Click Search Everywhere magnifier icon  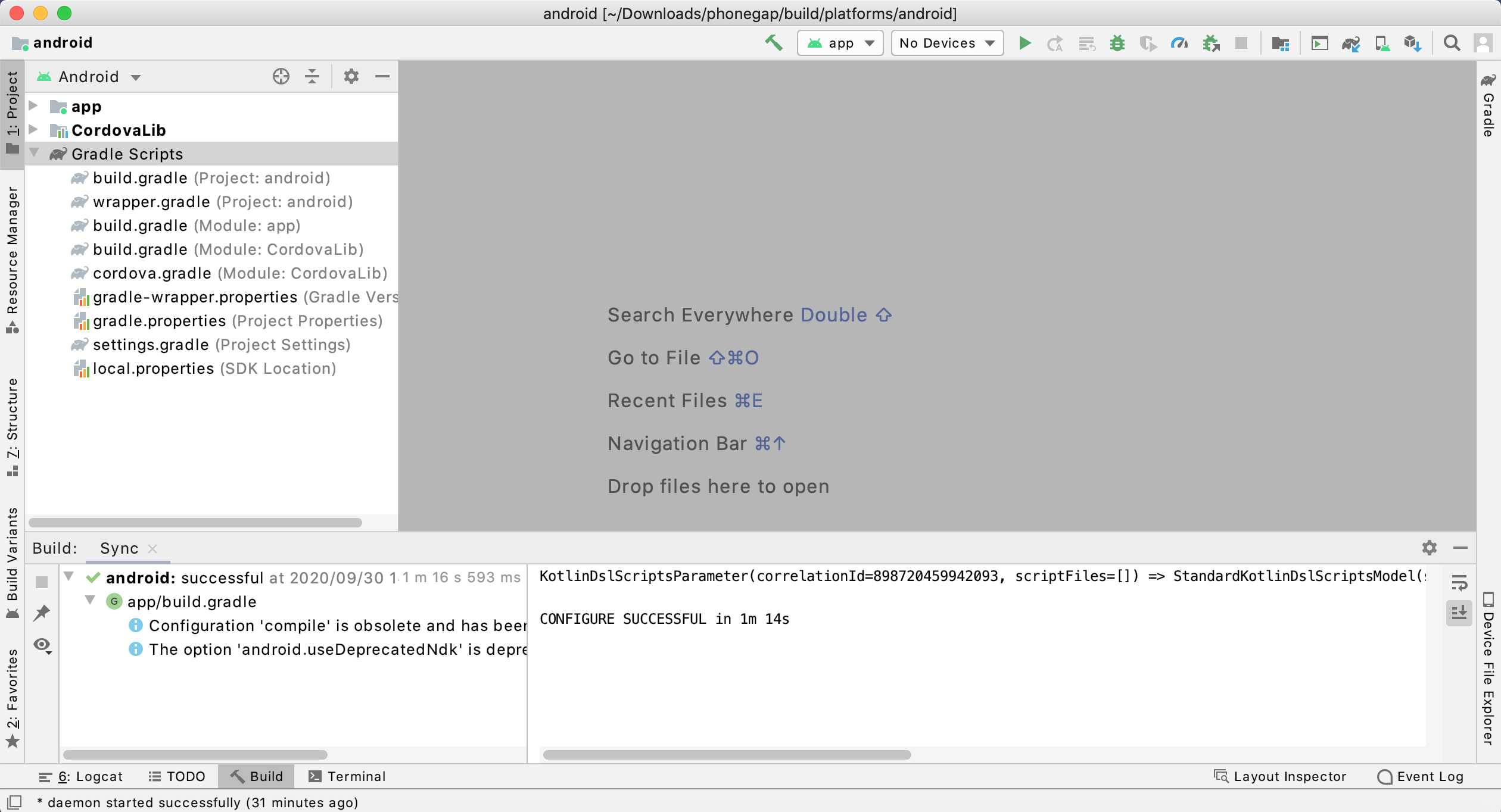(1452, 43)
